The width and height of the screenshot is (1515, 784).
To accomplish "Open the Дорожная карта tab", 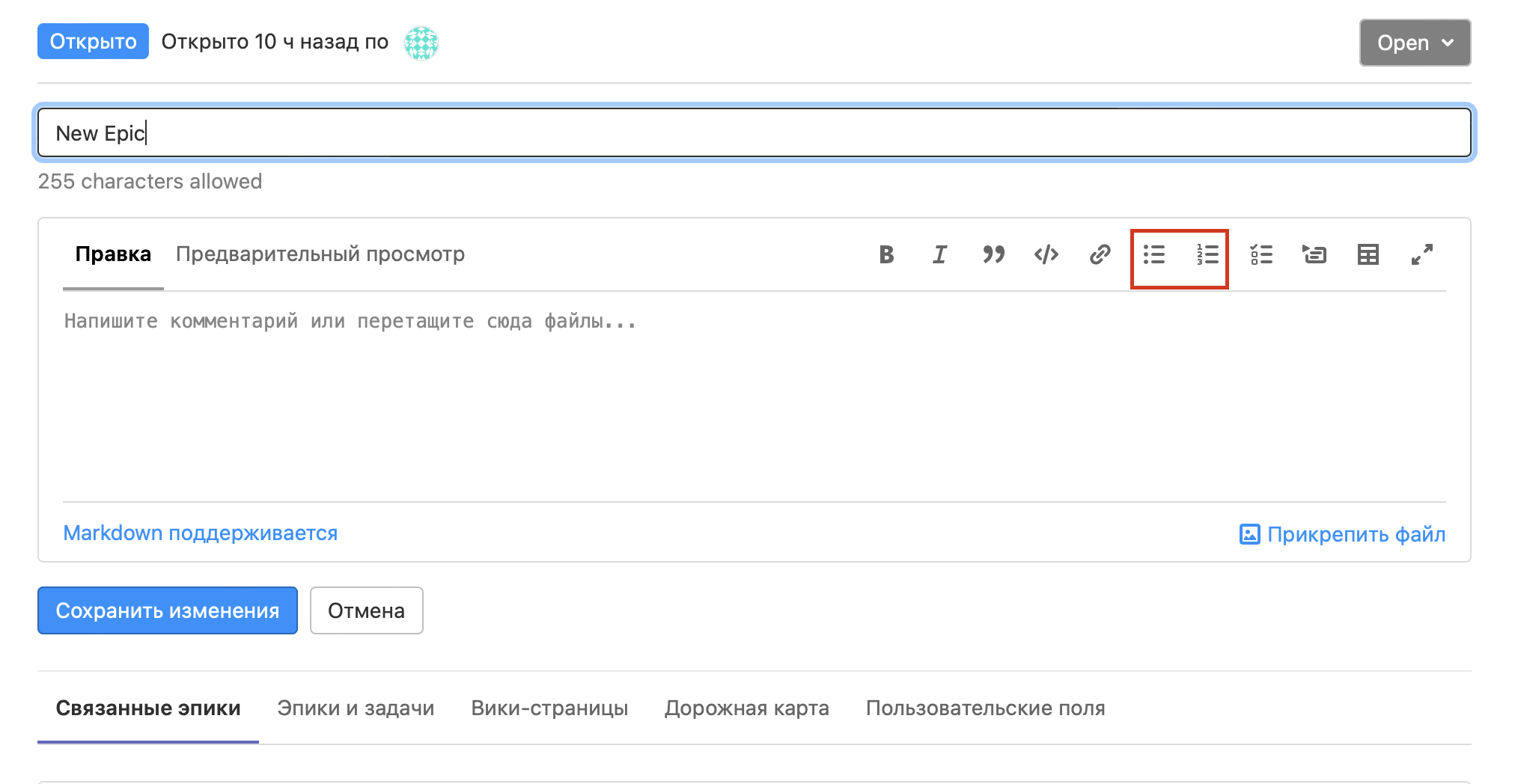I will (746, 708).
